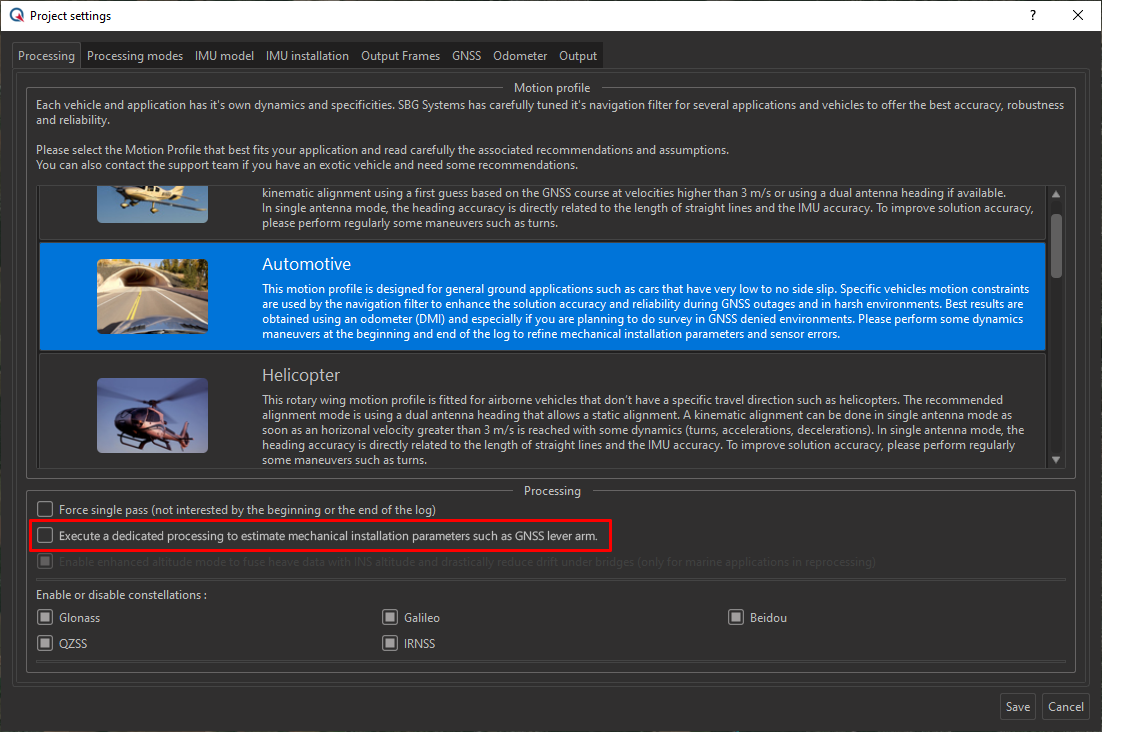Click the scrollbar down arrow icon
Image resolution: width=1122 pixels, height=752 pixels.
[x=1056, y=459]
